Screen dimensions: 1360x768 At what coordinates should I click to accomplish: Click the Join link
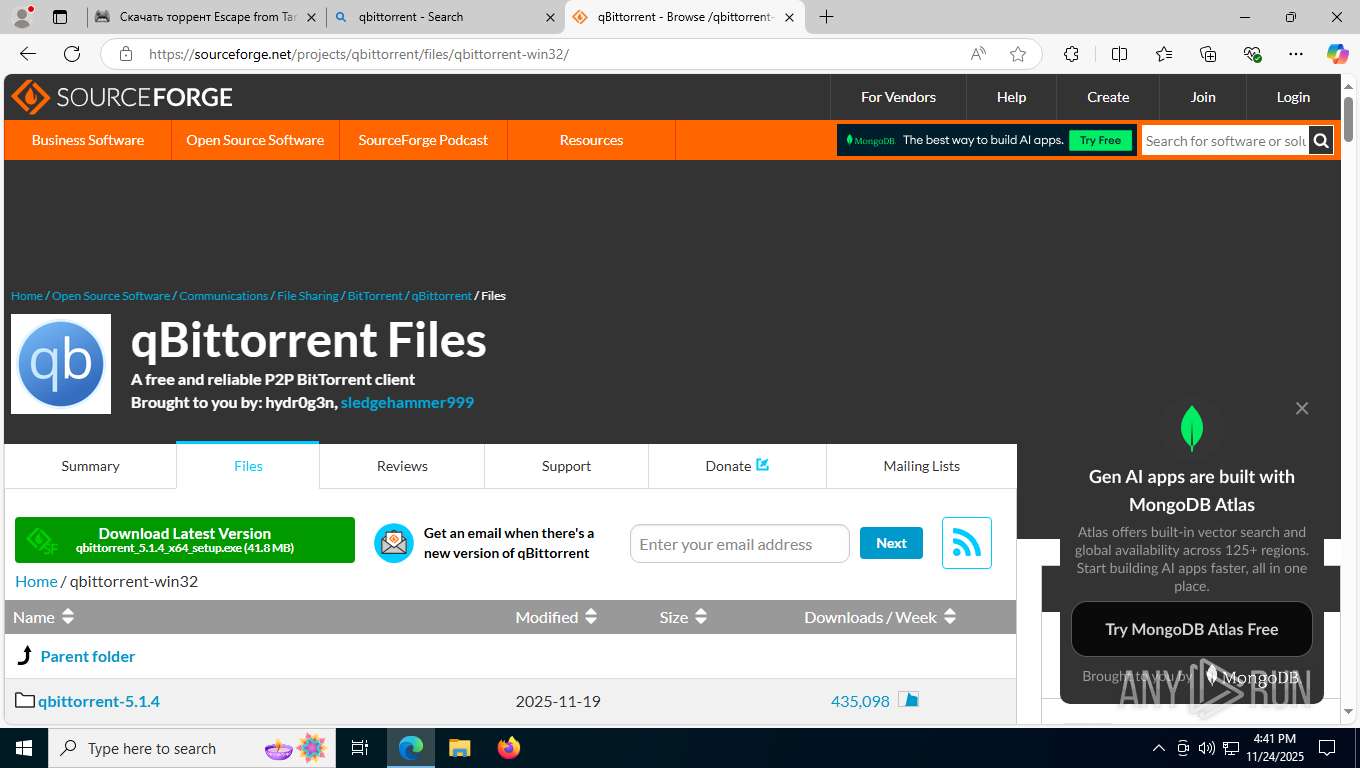(1203, 97)
